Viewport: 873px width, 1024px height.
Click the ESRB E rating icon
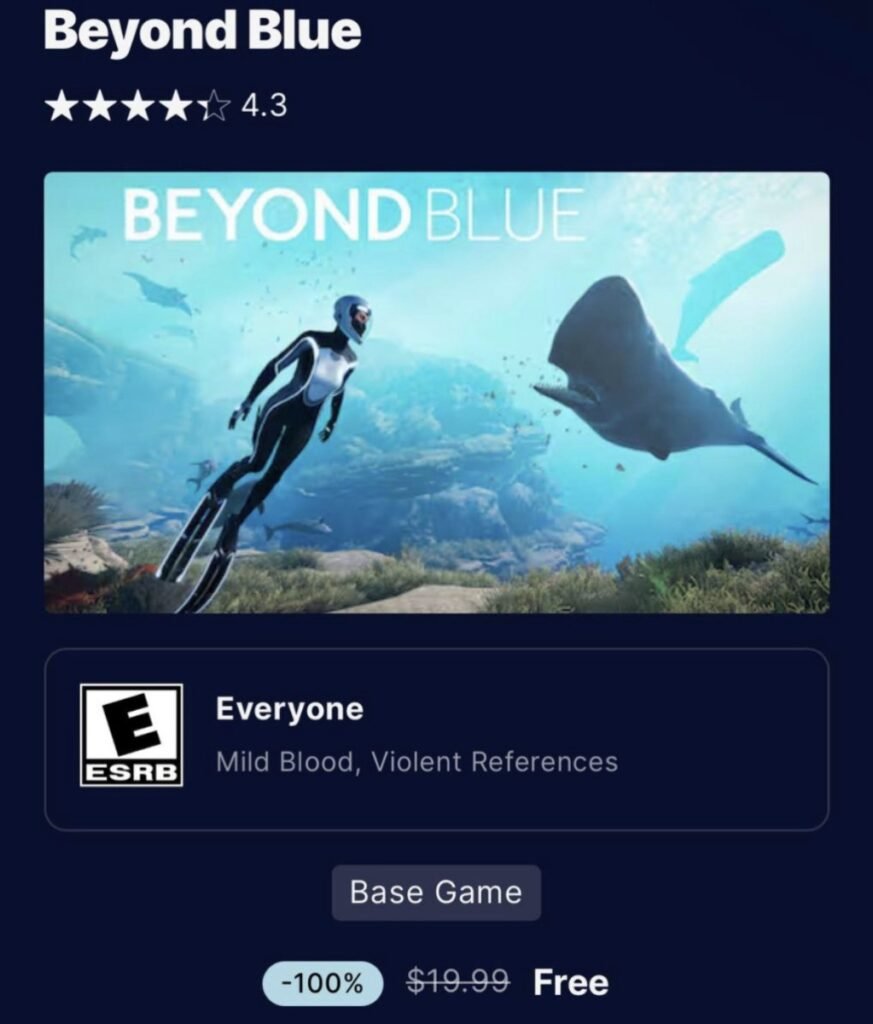coord(131,735)
